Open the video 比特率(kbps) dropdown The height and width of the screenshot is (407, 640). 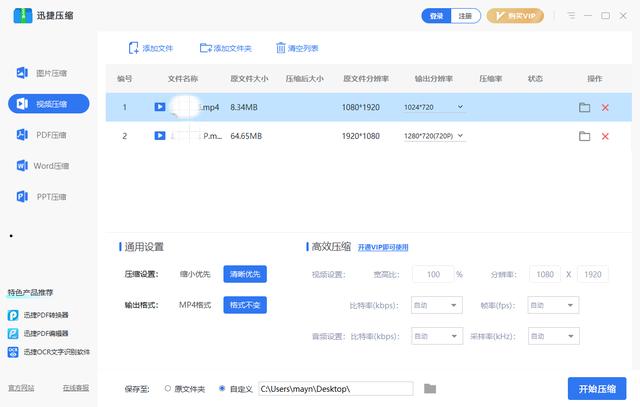[437, 305]
